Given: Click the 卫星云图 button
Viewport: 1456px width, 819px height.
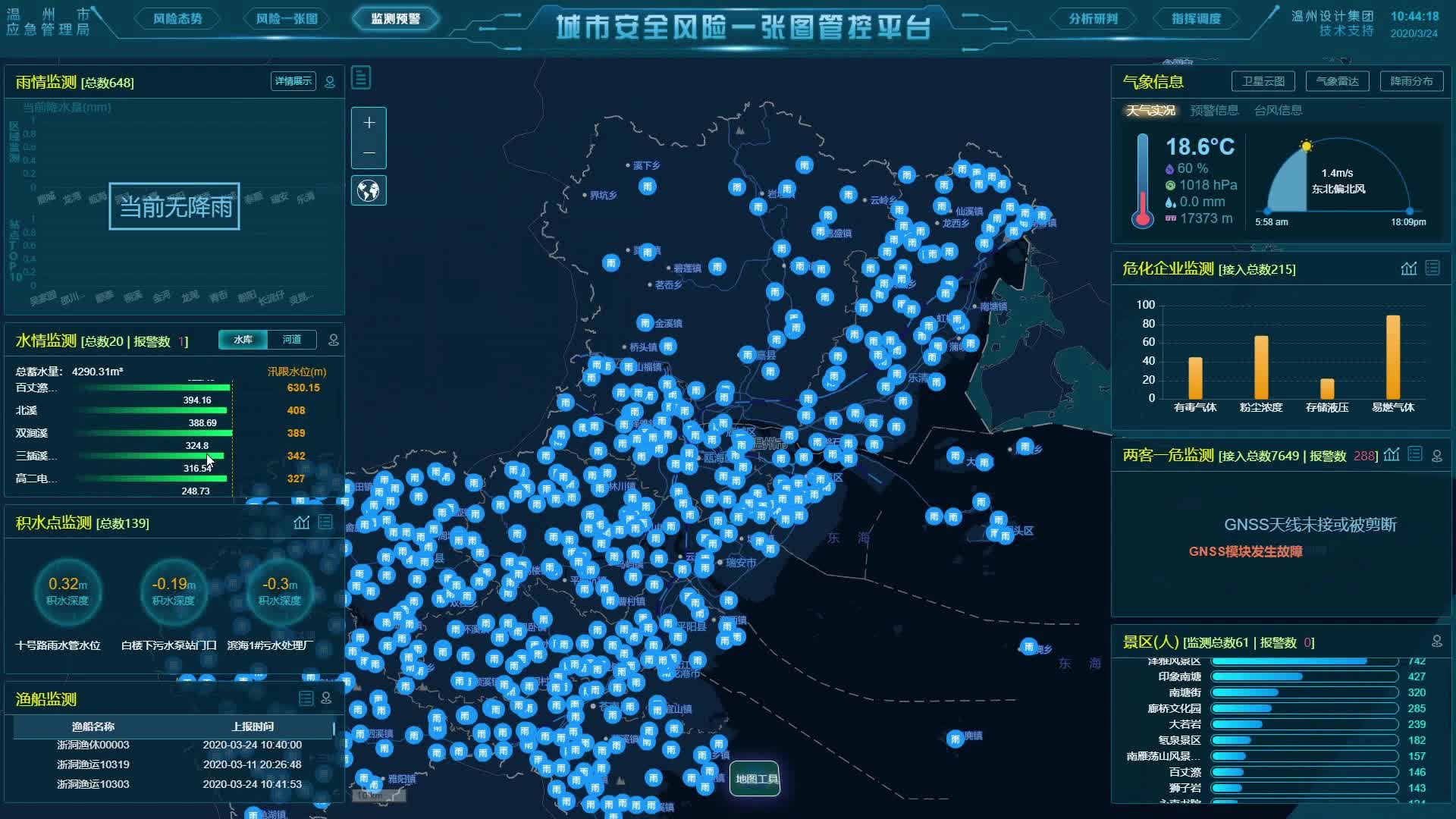Looking at the screenshot, I should (1263, 81).
